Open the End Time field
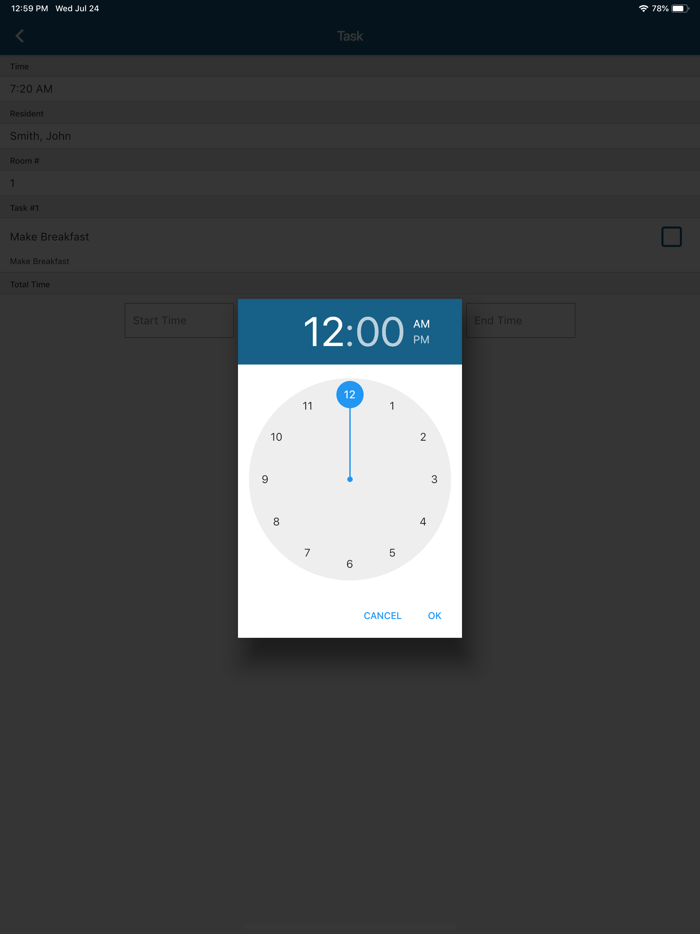The height and width of the screenshot is (934, 700). (x=521, y=320)
